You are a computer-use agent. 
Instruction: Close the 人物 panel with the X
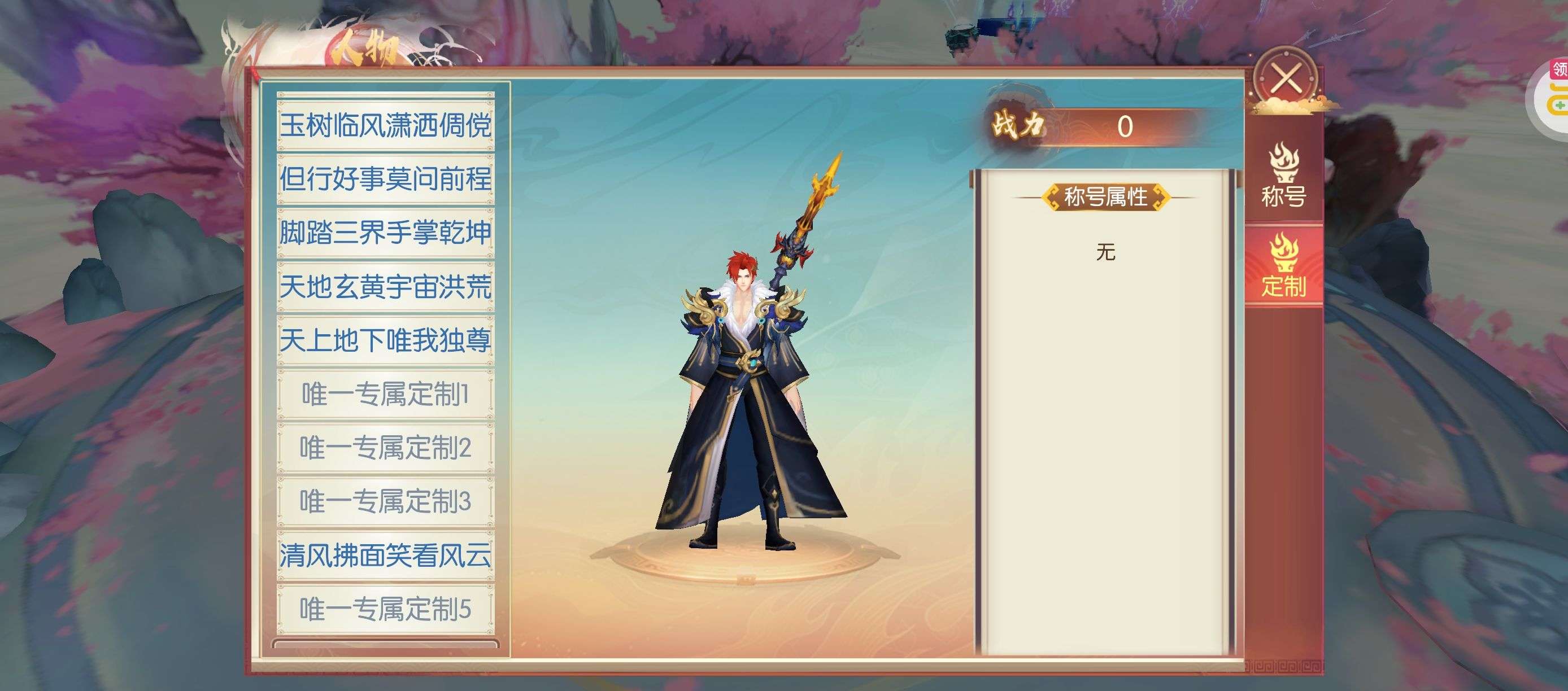[1286, 79]
